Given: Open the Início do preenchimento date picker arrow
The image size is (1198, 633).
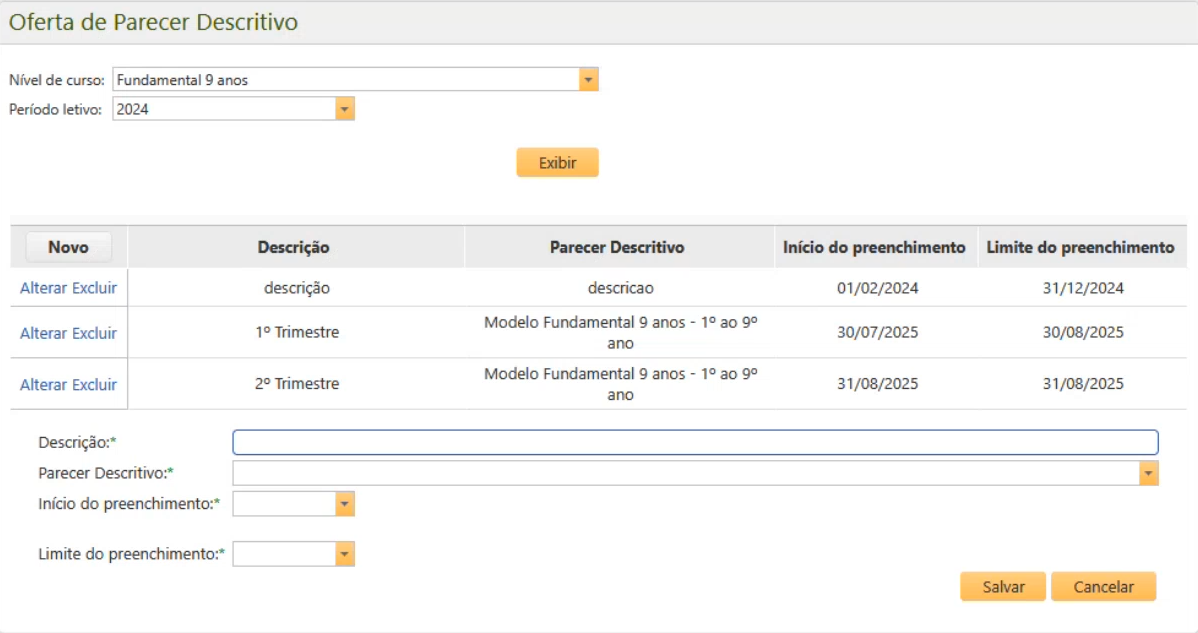Looking at the screenshot, I should click(344, 504).
